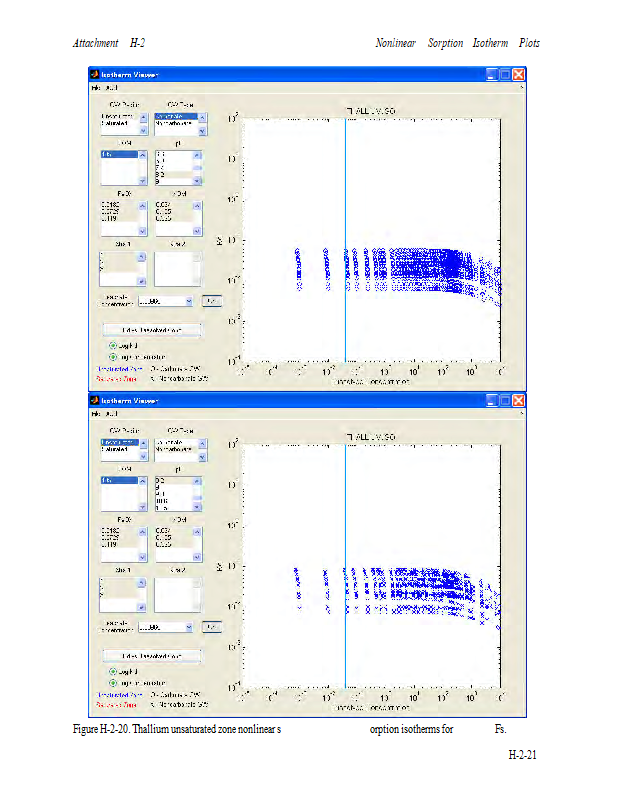Toggle the ALL checkbox above the upper plot
The image size is (618, 800).
click(349, 111)
